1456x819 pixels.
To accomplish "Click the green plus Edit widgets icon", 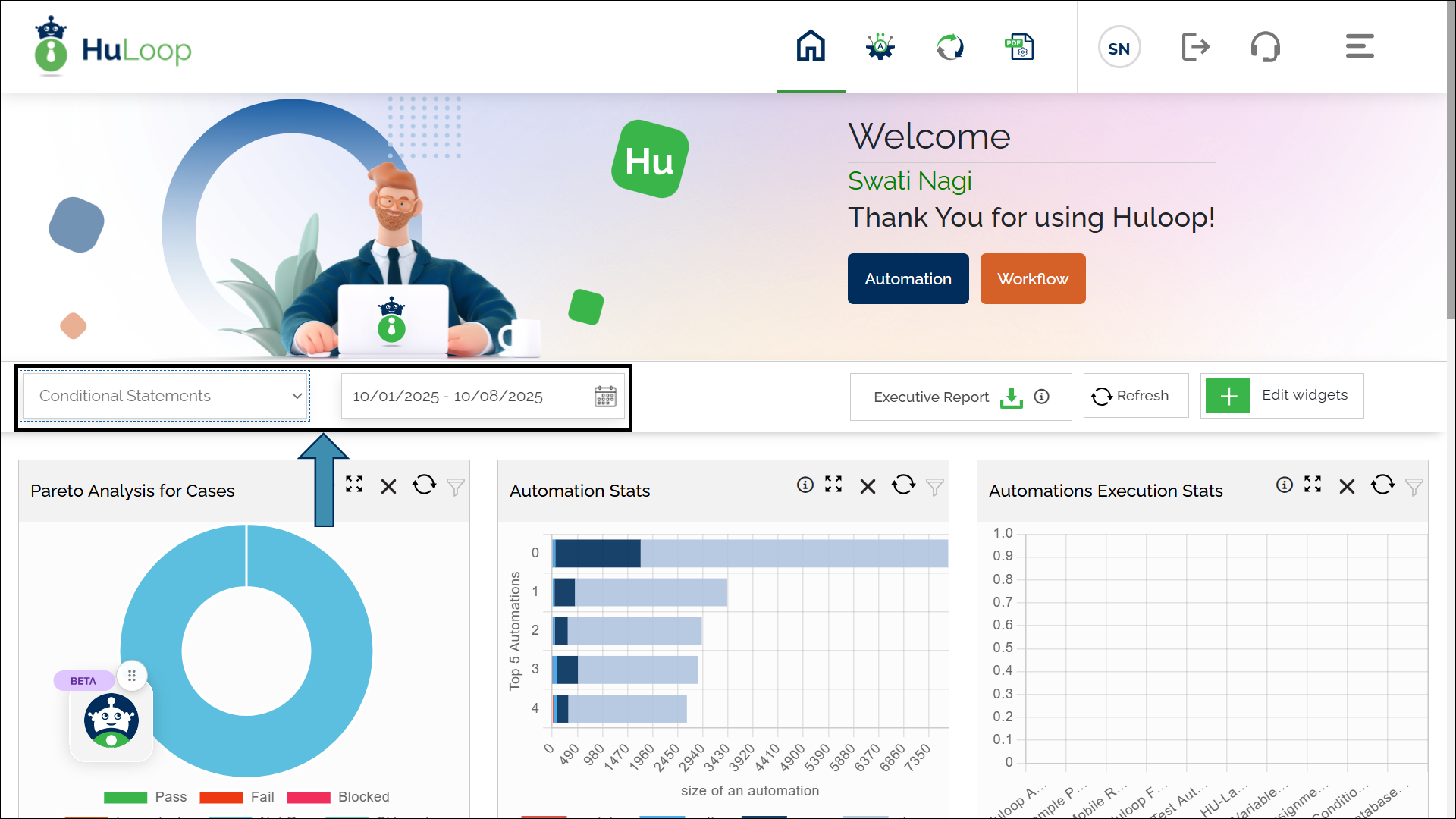I will (1228, 396).
